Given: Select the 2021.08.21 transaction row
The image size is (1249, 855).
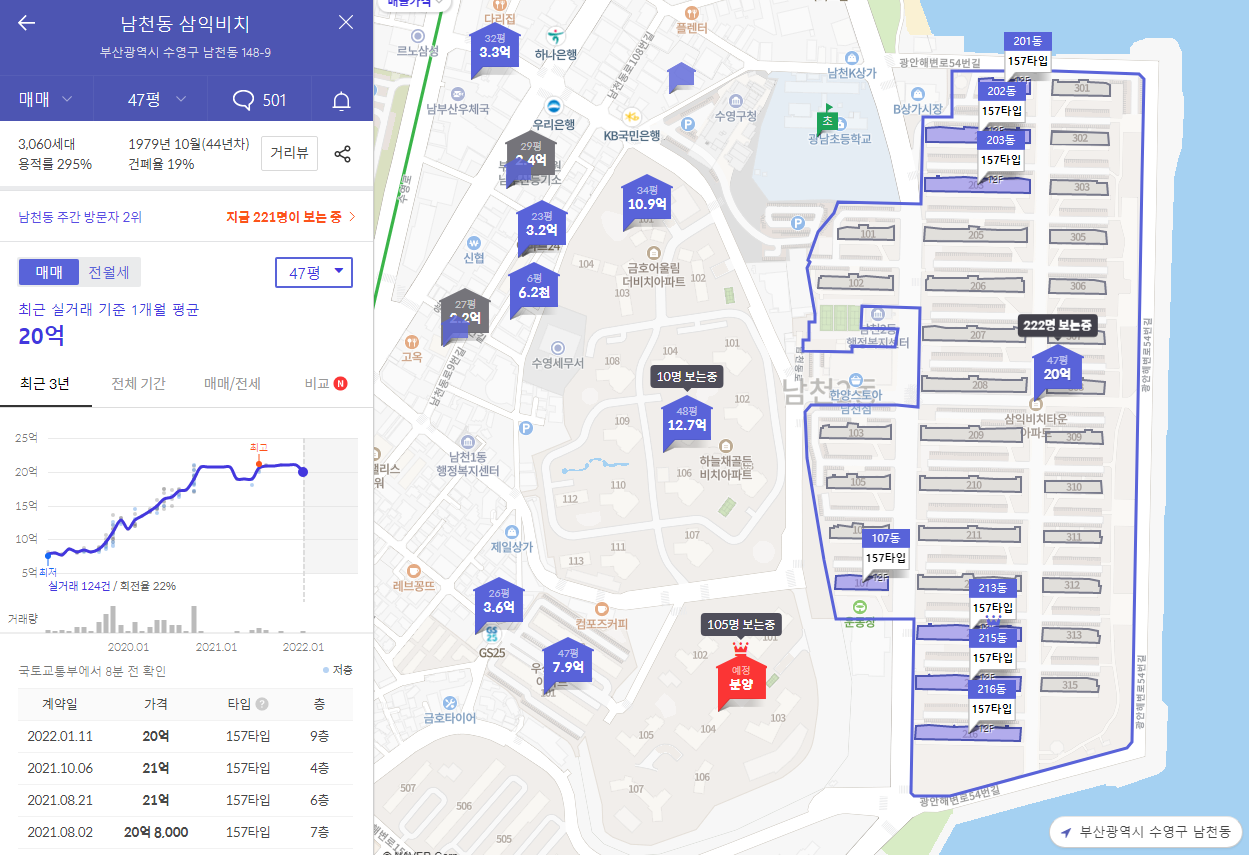Looking at the screenshot, I should pyautogui.click(x=185, y=800).
